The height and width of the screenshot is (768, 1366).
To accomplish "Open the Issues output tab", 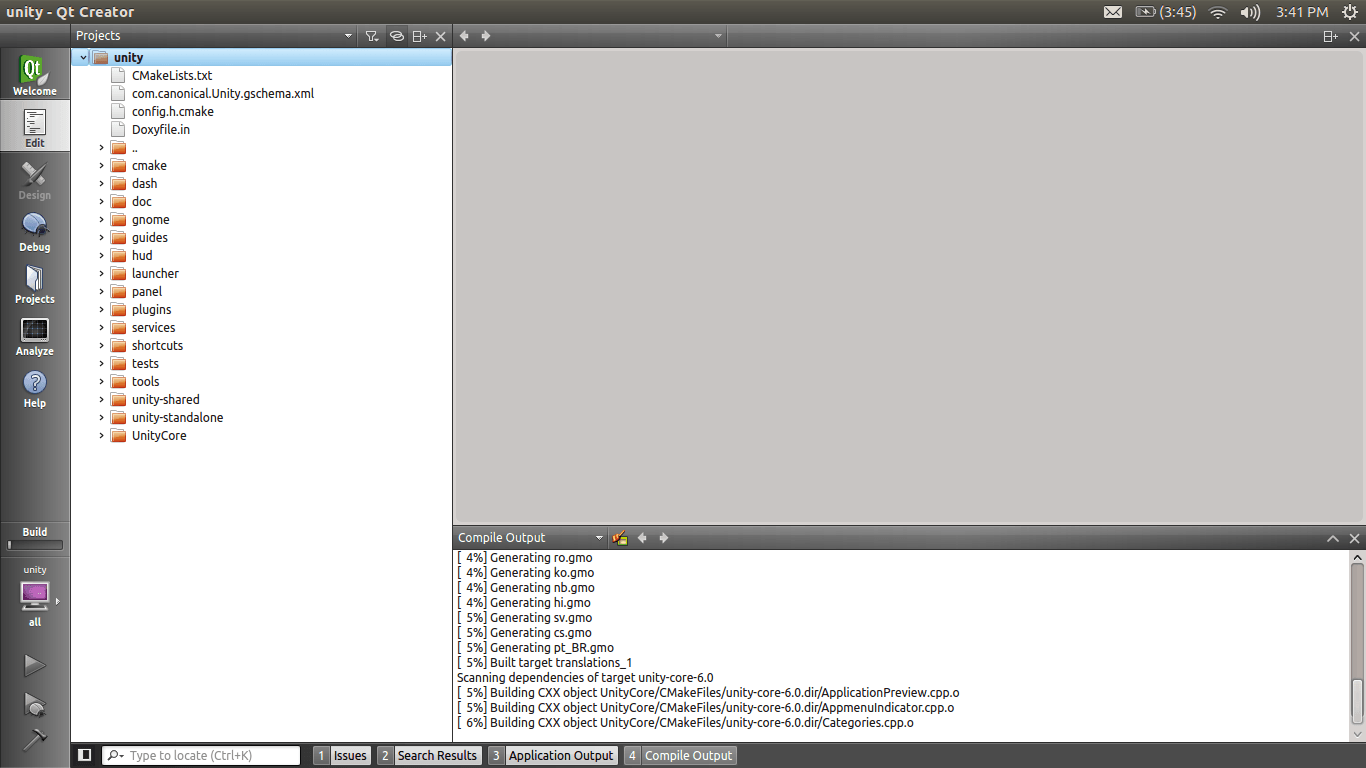I will tap(342, 755).
